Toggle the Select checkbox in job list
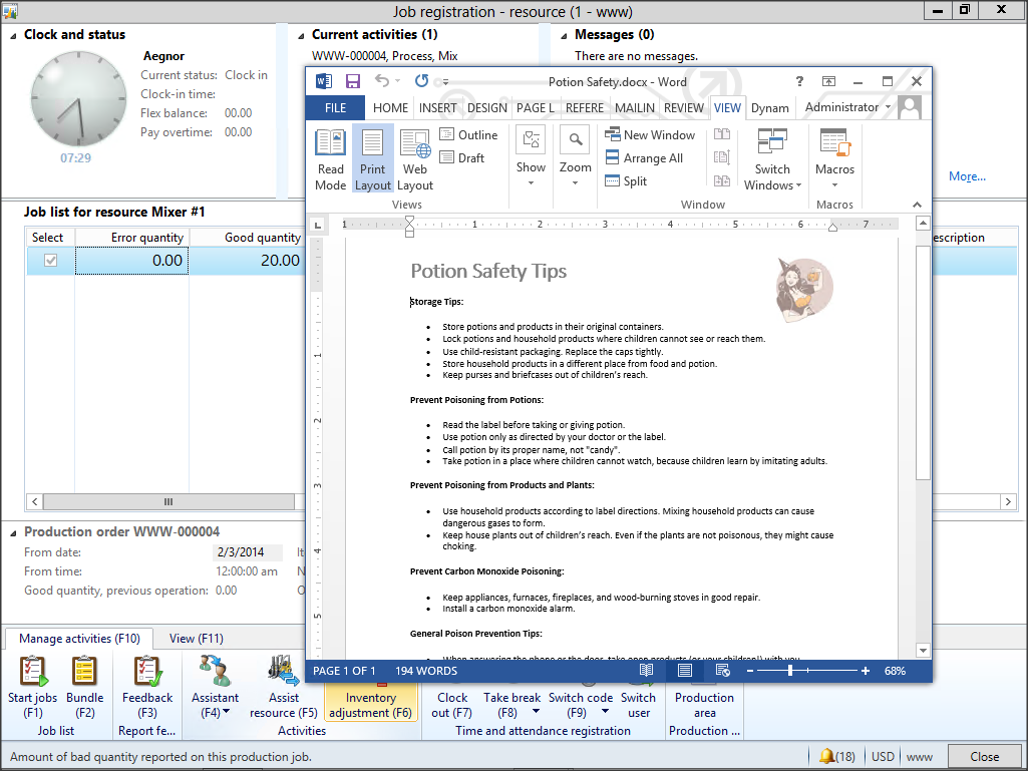This screenshot has height=771, width=1028. pyautogui.click(x=50, y=261)
